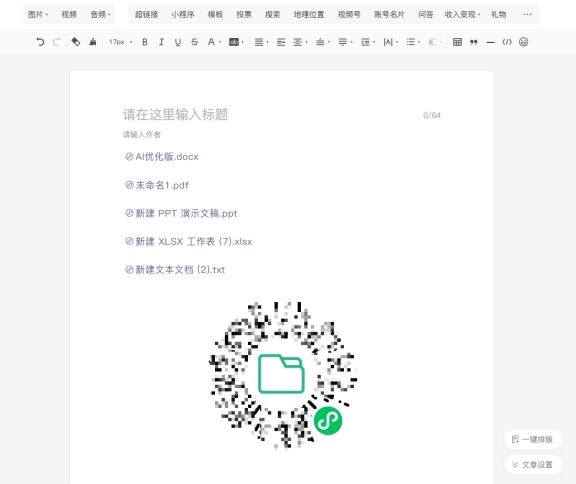Open the emoji picker smiley icon
Image resolution: width=576 pixels, height=484 pixels.
coord(523,42)
